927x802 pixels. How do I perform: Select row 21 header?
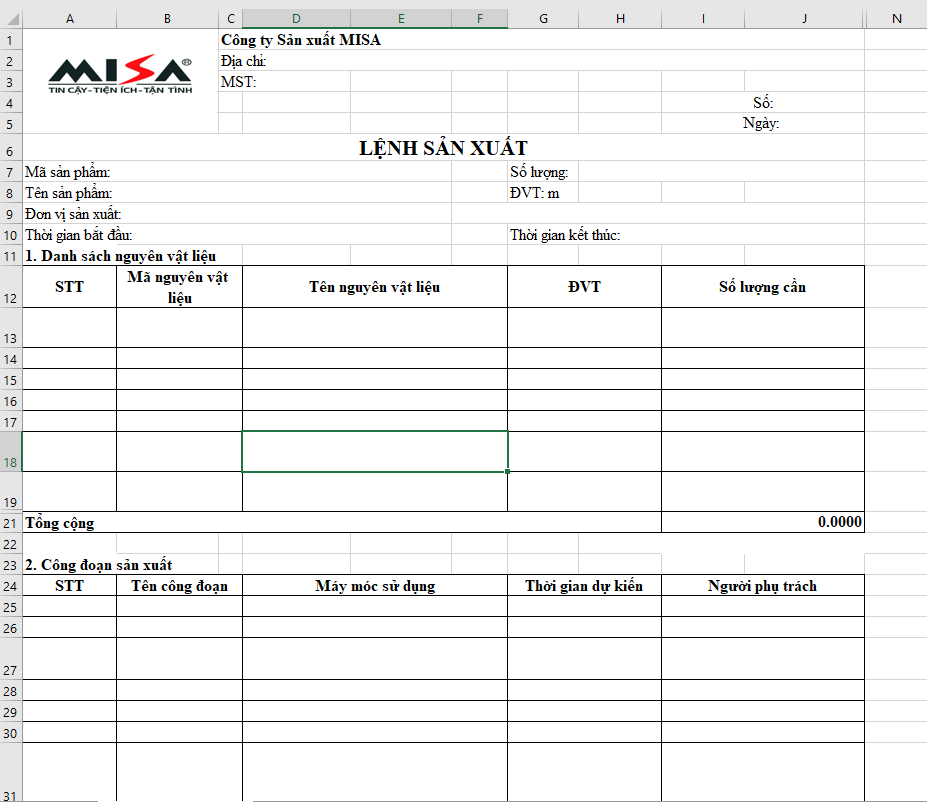(11, 522)
